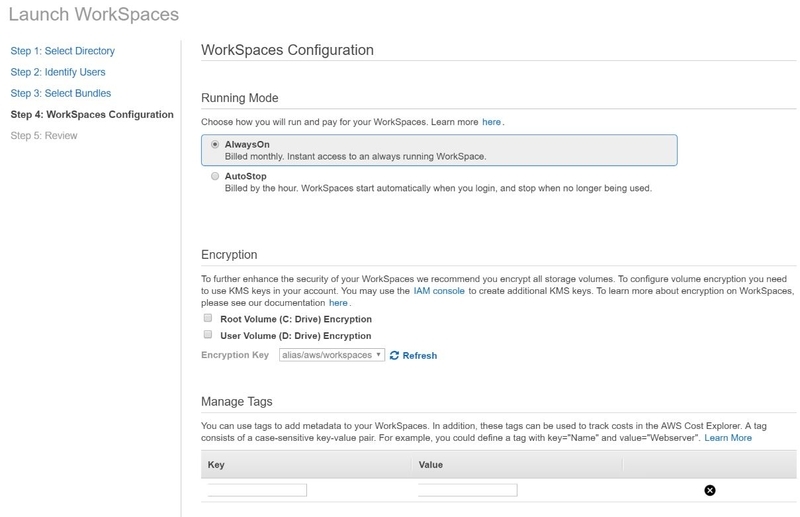Click the Refresh circular arrows icon

tap(394, 355)
